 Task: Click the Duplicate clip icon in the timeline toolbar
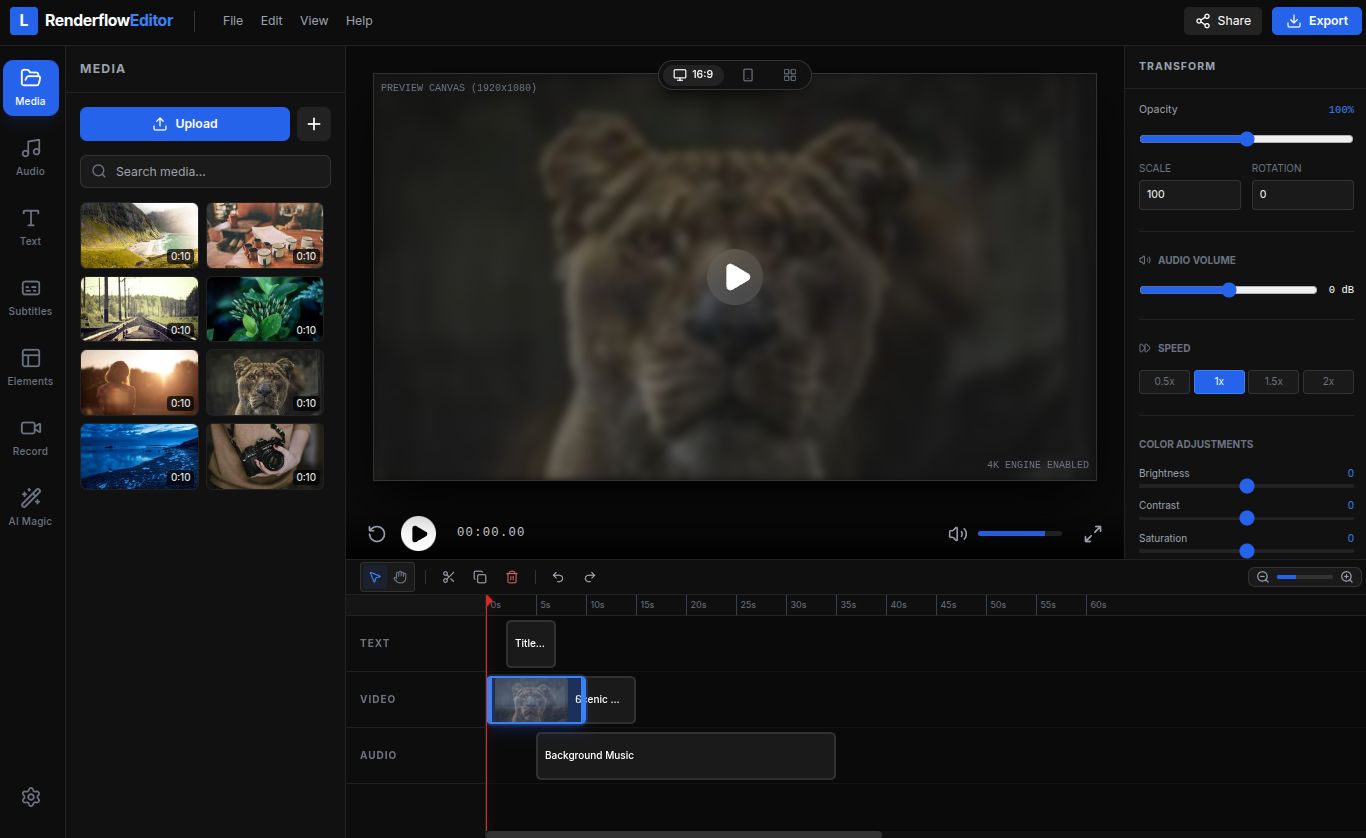click(x=480, y=577)
